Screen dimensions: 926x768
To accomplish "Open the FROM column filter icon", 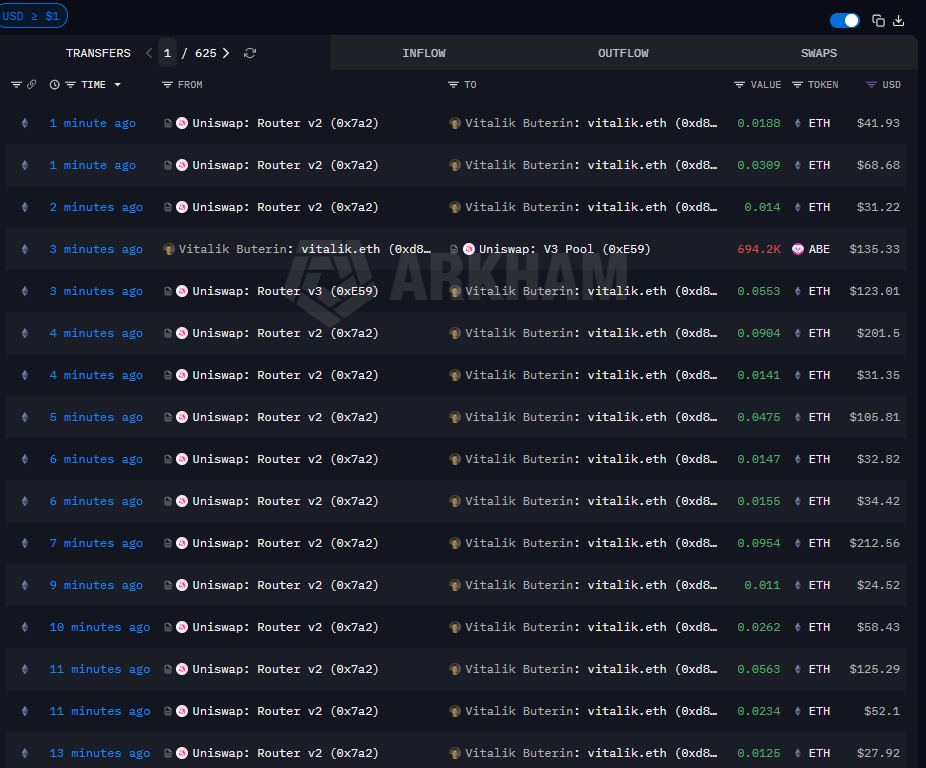I will [167, 85].
